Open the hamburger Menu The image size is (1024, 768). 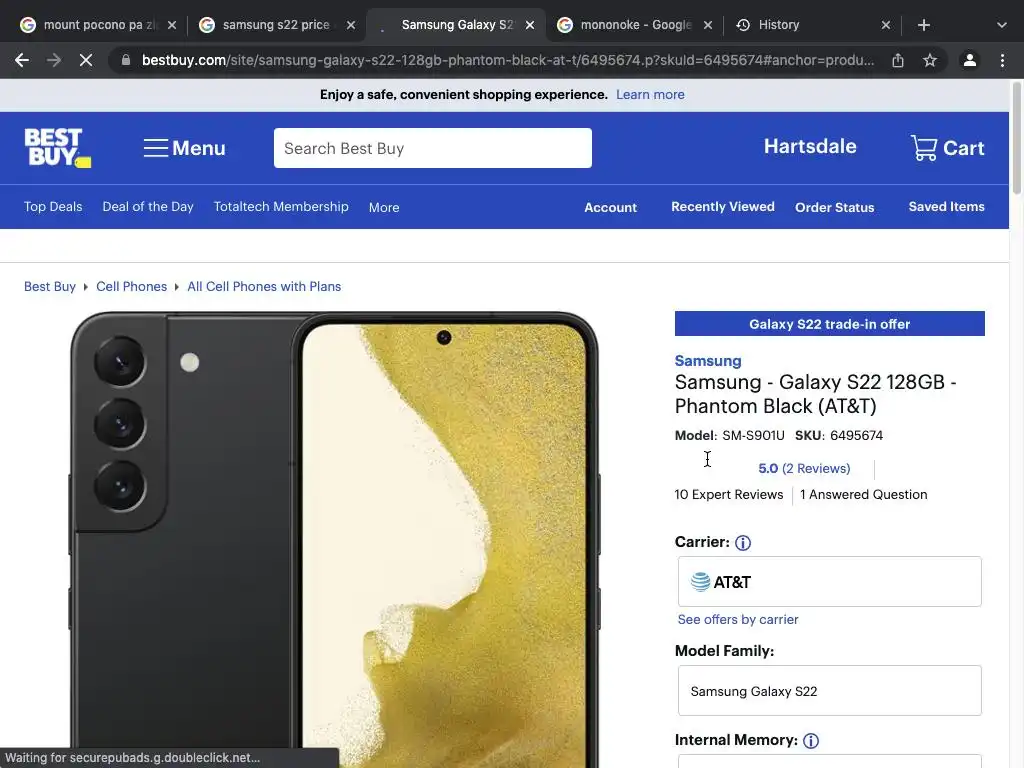pyautogui.click(x=184, y=148)
